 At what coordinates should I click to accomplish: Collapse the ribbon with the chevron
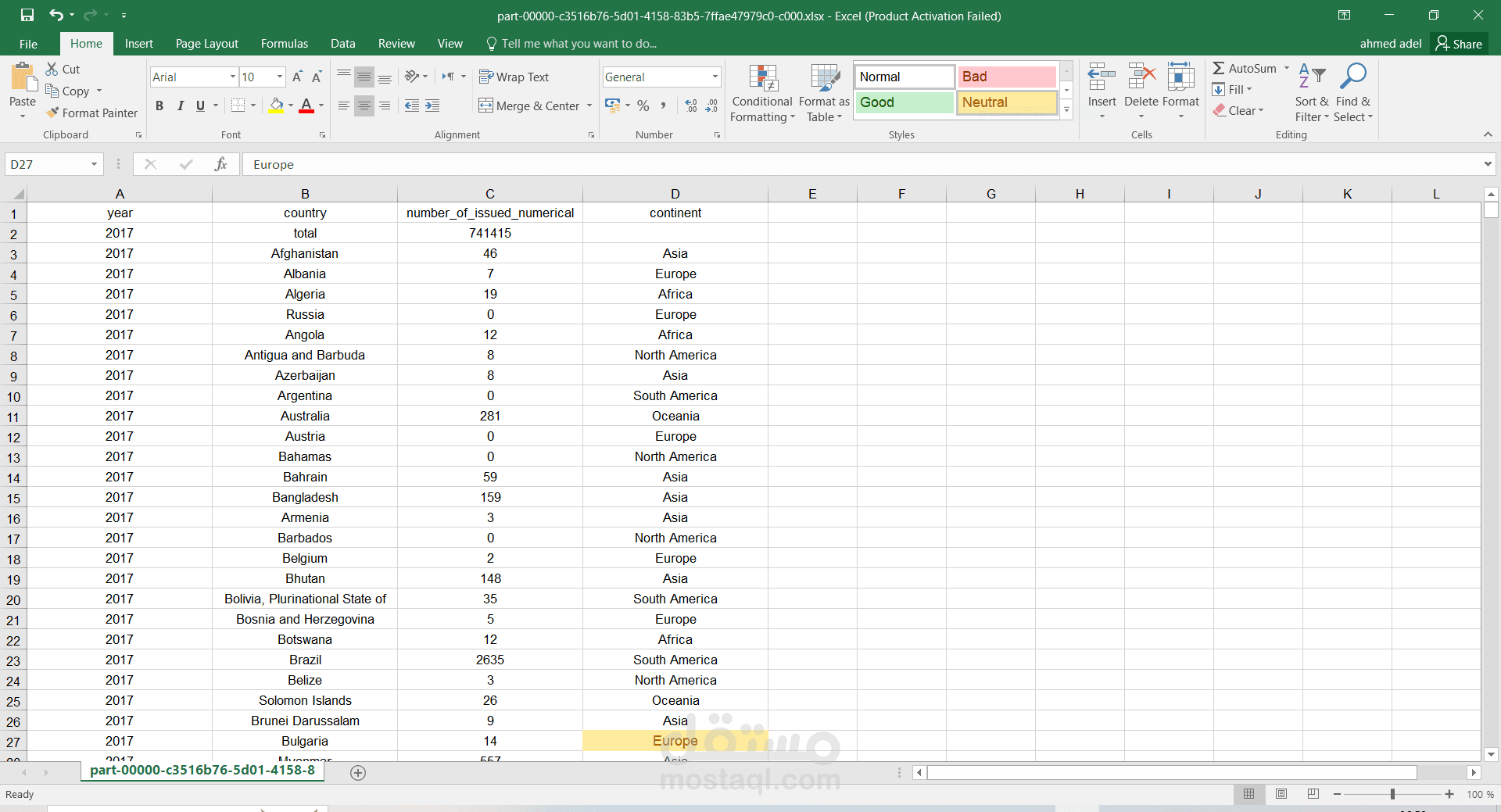point(1488,134)
